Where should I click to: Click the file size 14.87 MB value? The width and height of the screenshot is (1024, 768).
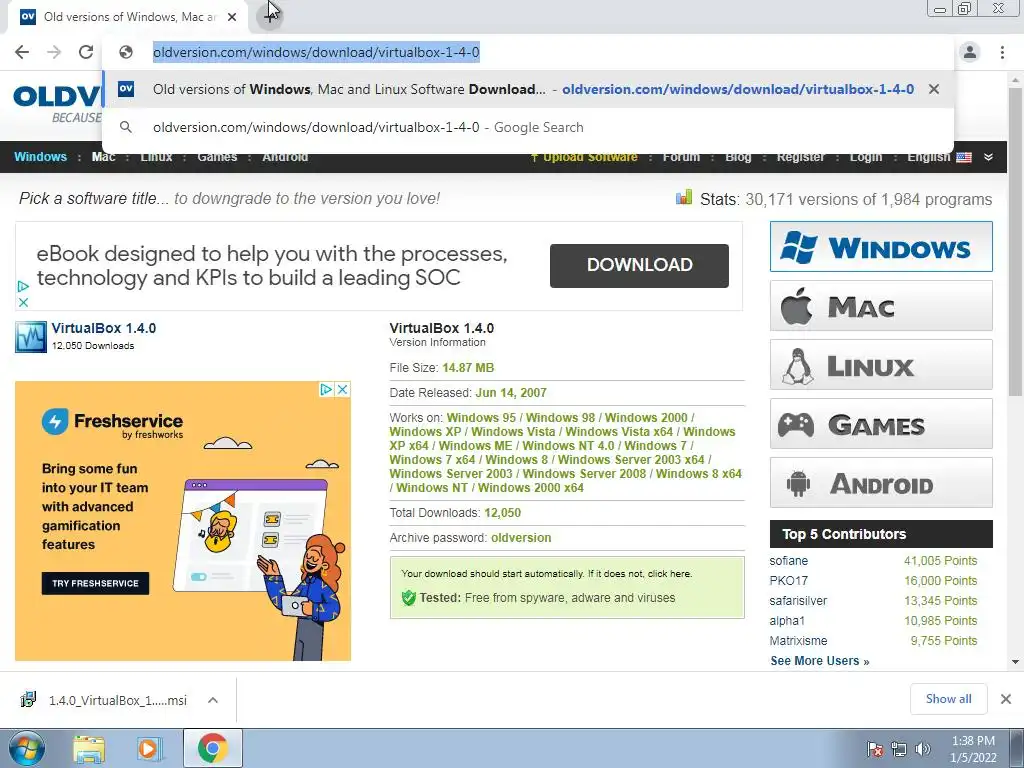[x=468, y=368]
